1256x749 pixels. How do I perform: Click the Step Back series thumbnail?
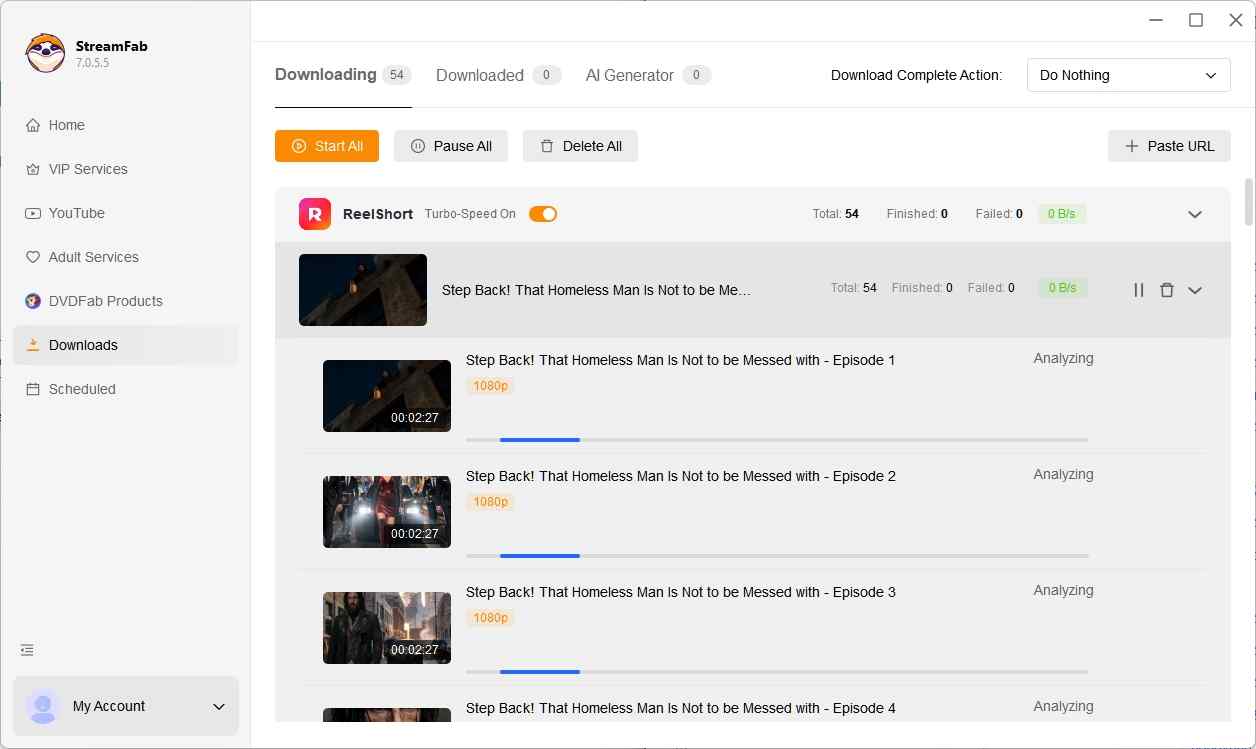(363, 290)
